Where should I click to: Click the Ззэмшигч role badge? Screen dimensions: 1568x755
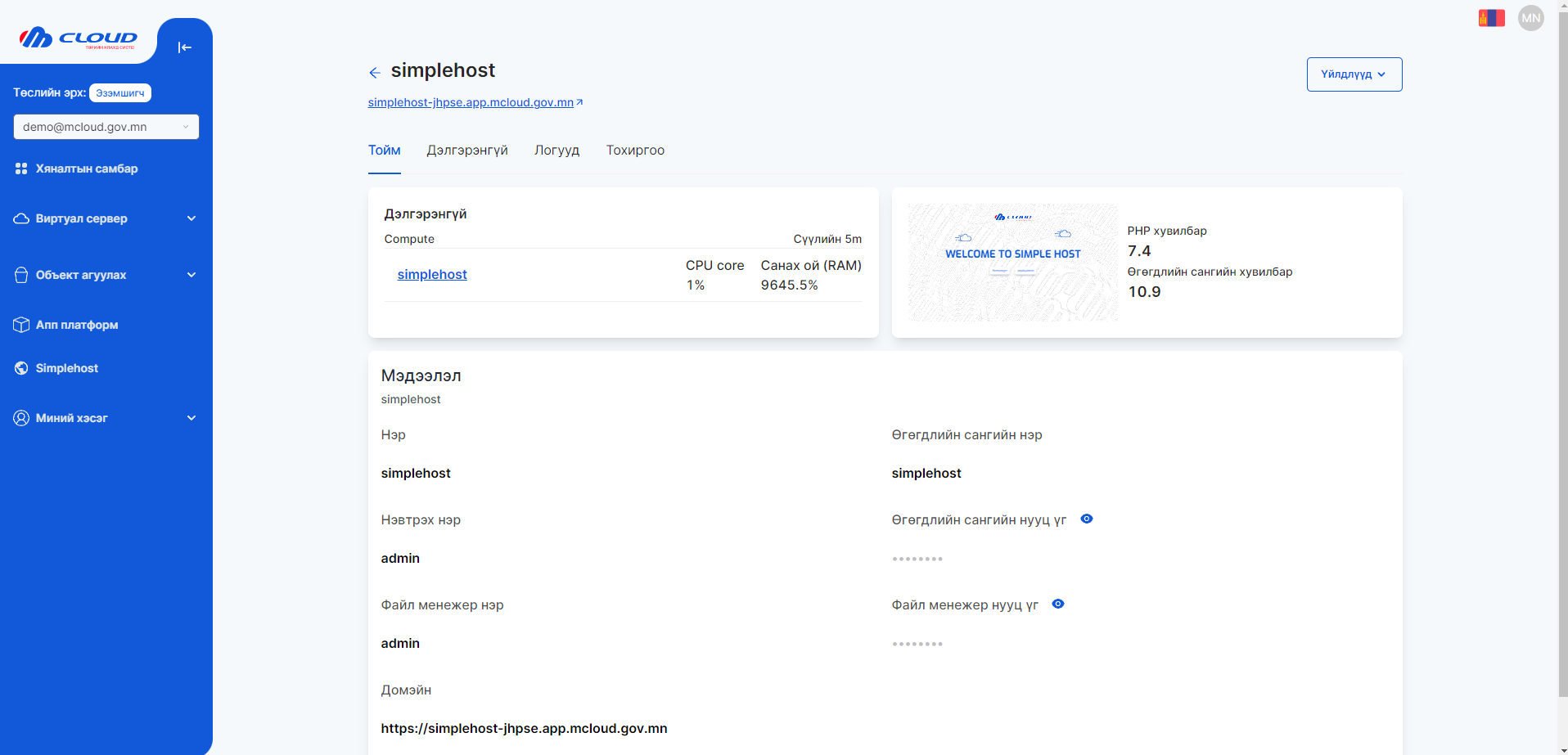point(120,92)
